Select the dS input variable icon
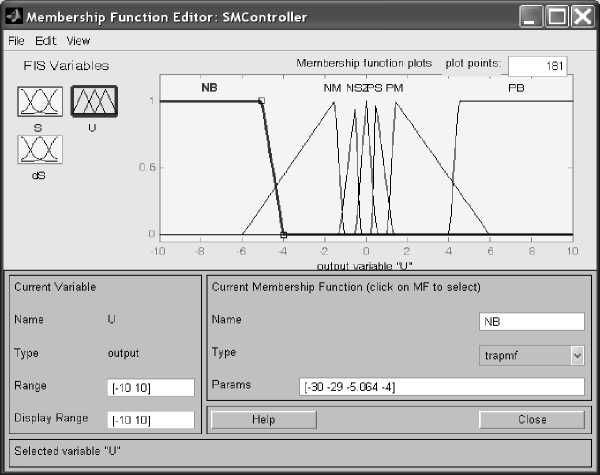The image size is (600, 475). 40,149
